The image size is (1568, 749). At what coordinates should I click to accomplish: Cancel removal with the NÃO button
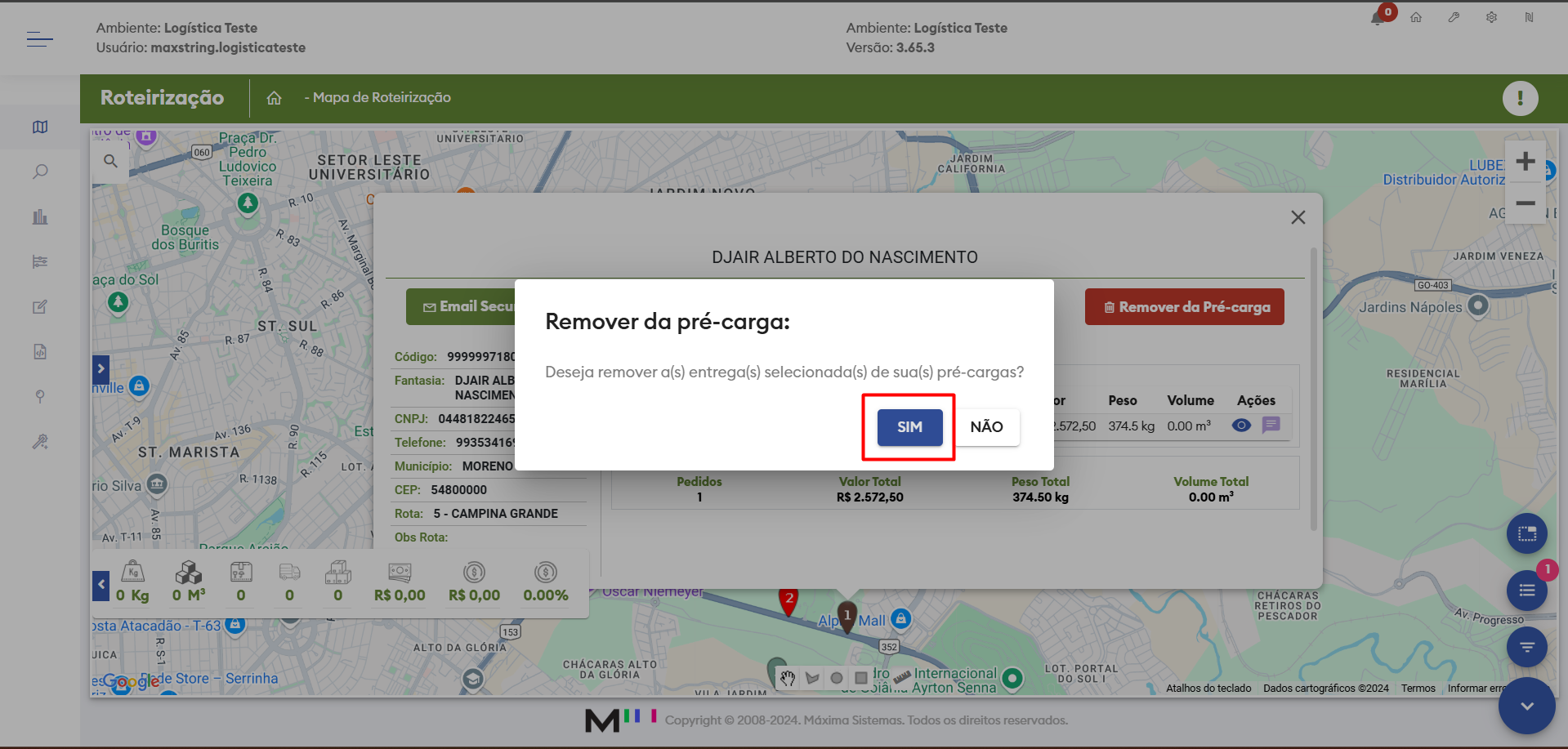(986, 427)
